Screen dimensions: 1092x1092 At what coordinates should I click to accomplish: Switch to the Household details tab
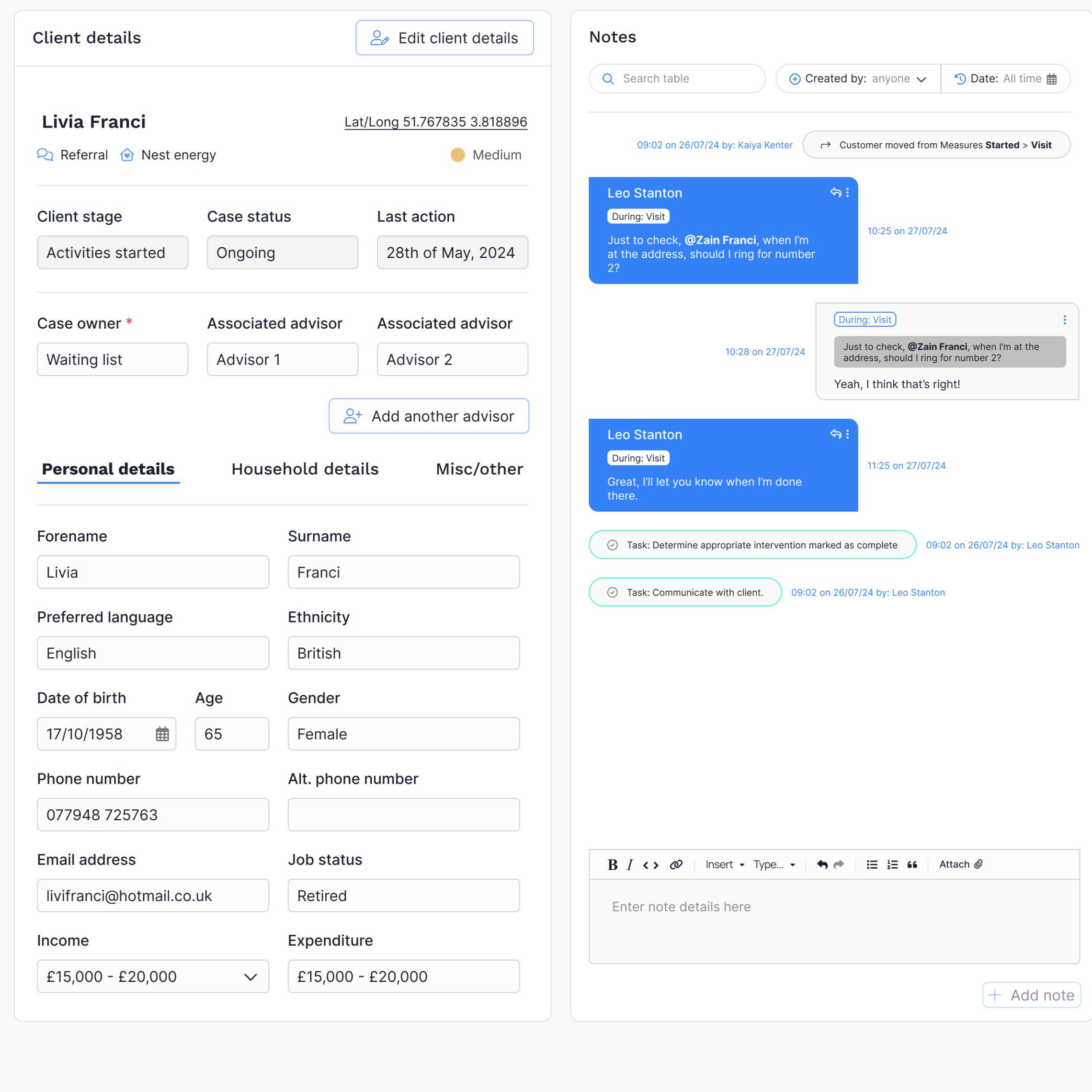pyautogui.click(x=305, y=469)
